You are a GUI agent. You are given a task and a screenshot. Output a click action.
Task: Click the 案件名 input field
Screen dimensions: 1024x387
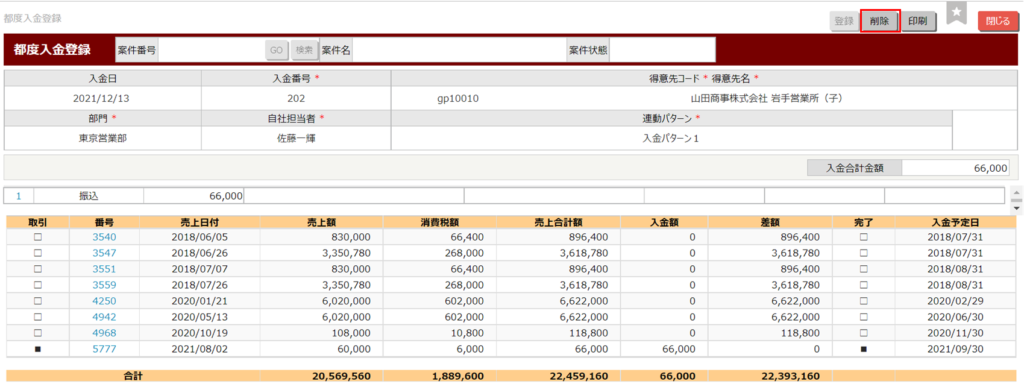[459, 50]
